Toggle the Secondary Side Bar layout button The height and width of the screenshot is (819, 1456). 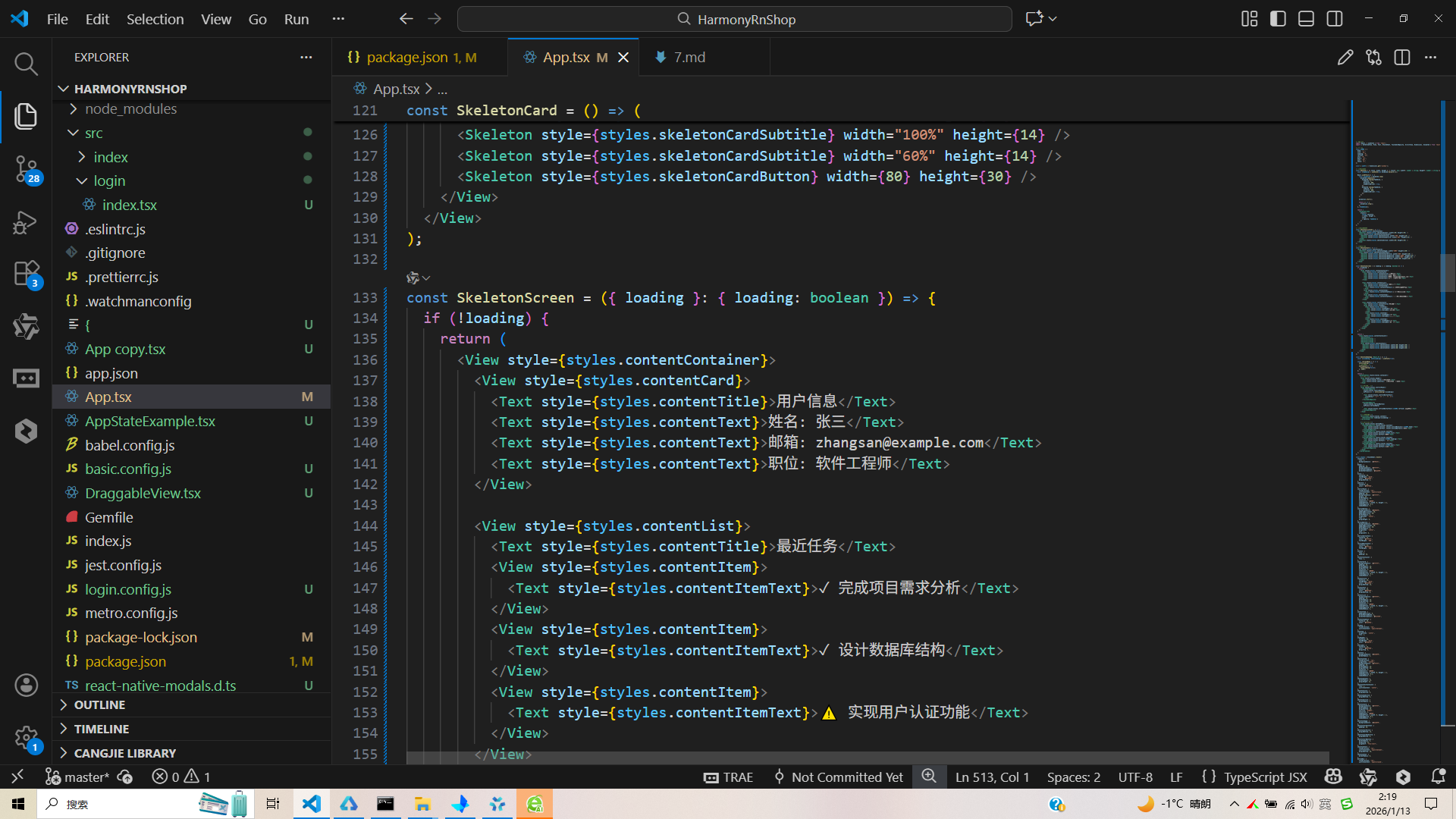pyautogui.click(x=1335, y=19)
